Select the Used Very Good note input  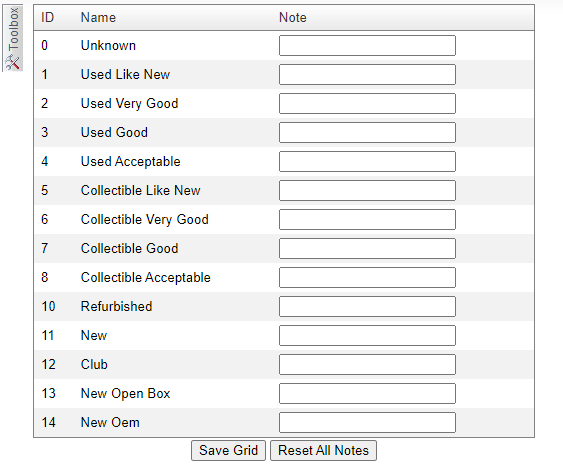tap(367, 103)
